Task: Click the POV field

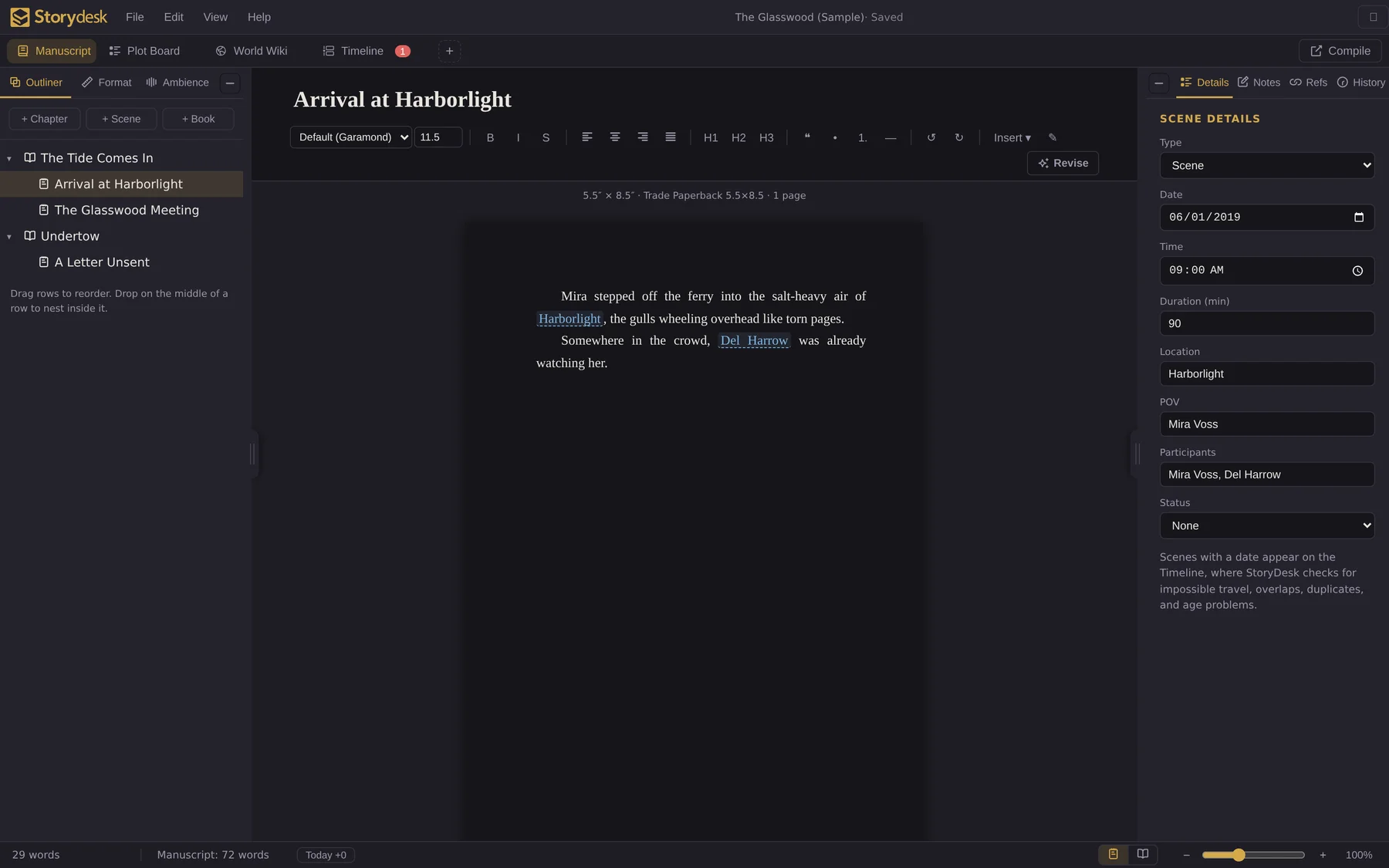Action: pos(1267,424)
